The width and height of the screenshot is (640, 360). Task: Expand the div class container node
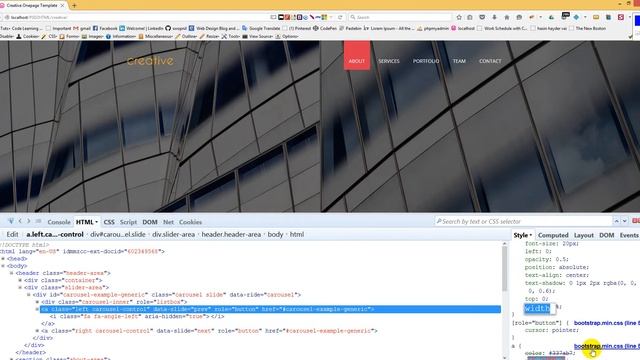(x=20, y=280)
